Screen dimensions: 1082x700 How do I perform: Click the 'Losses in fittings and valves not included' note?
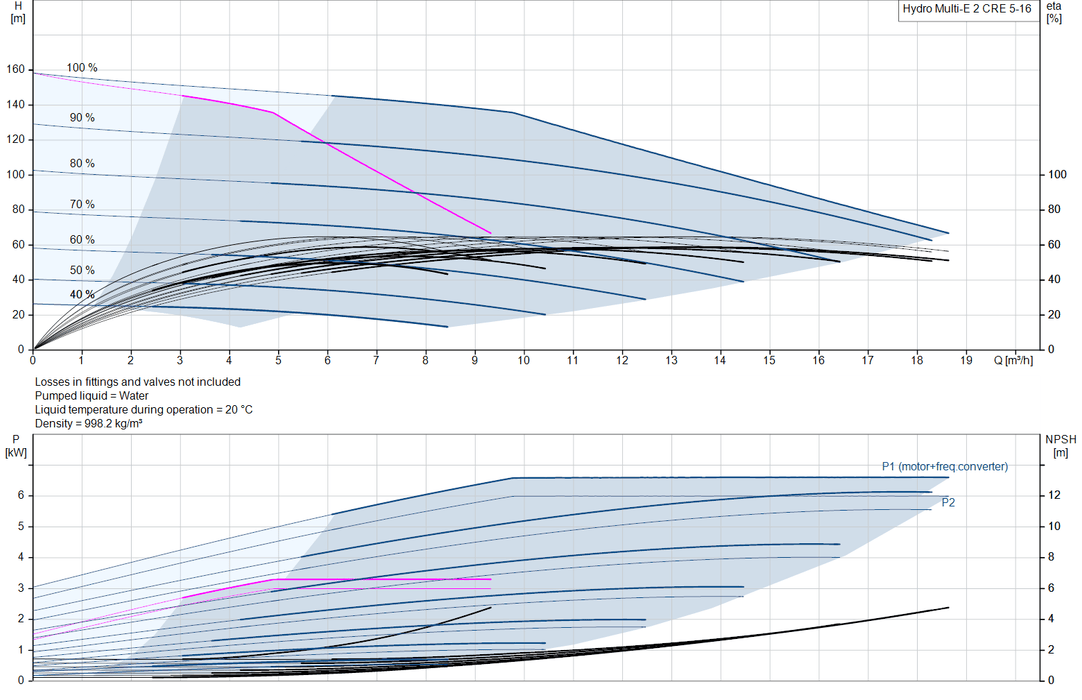coord(138,382)
